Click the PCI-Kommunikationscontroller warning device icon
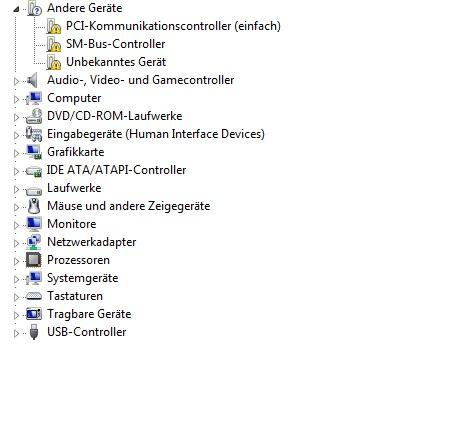The height and width of the screenshot is (437, 475). [53, 26]
